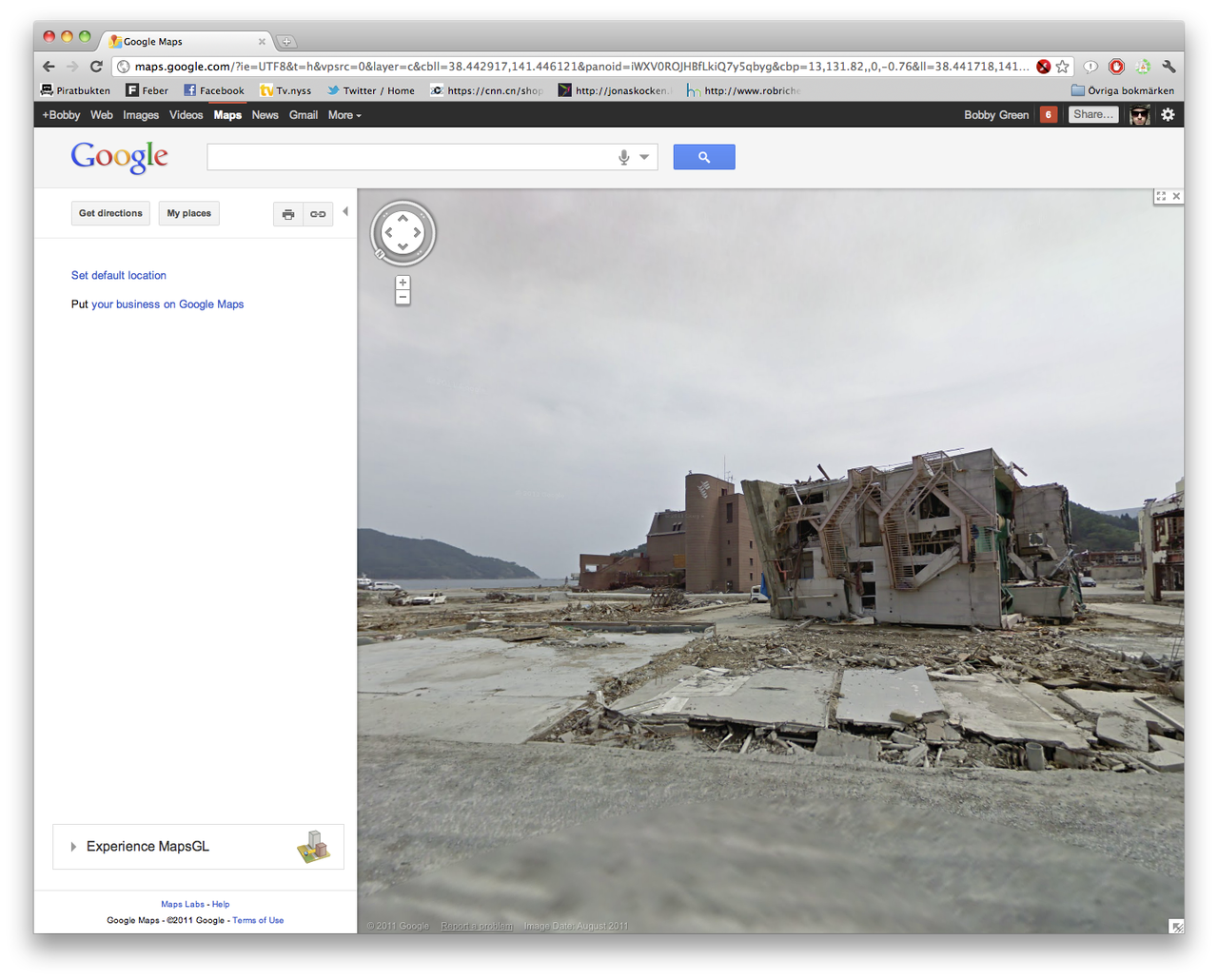Viewport: 1218px width, 980px height.
Task: Click the Google Maps search input field
Action: pyautogui.click(x=409, y=157)
